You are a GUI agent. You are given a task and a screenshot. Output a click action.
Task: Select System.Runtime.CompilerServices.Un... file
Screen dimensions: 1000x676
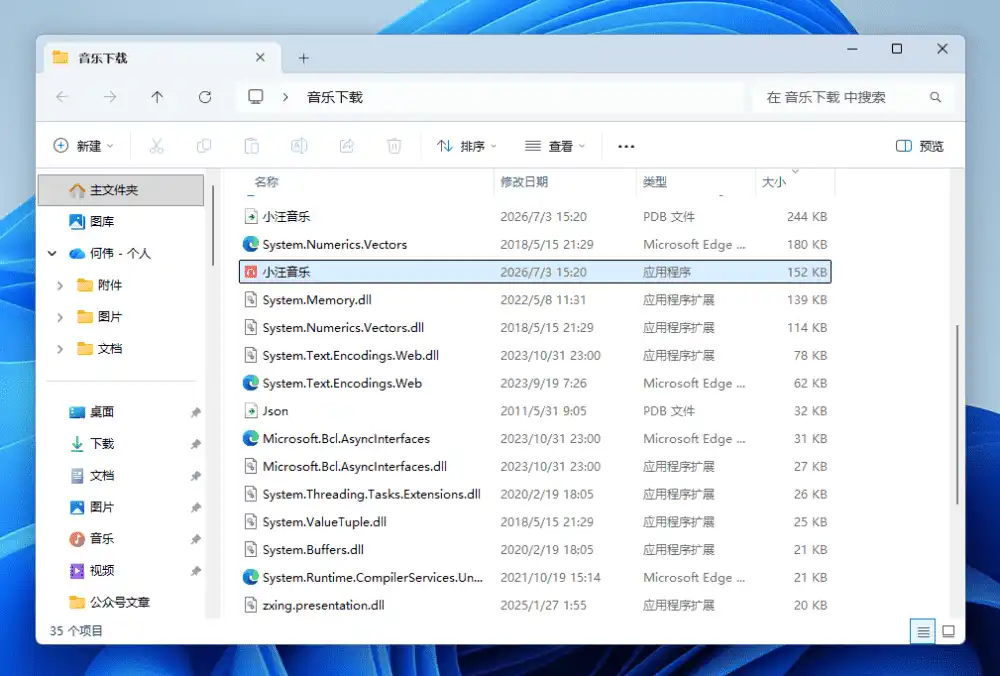[x=535, y=577]
